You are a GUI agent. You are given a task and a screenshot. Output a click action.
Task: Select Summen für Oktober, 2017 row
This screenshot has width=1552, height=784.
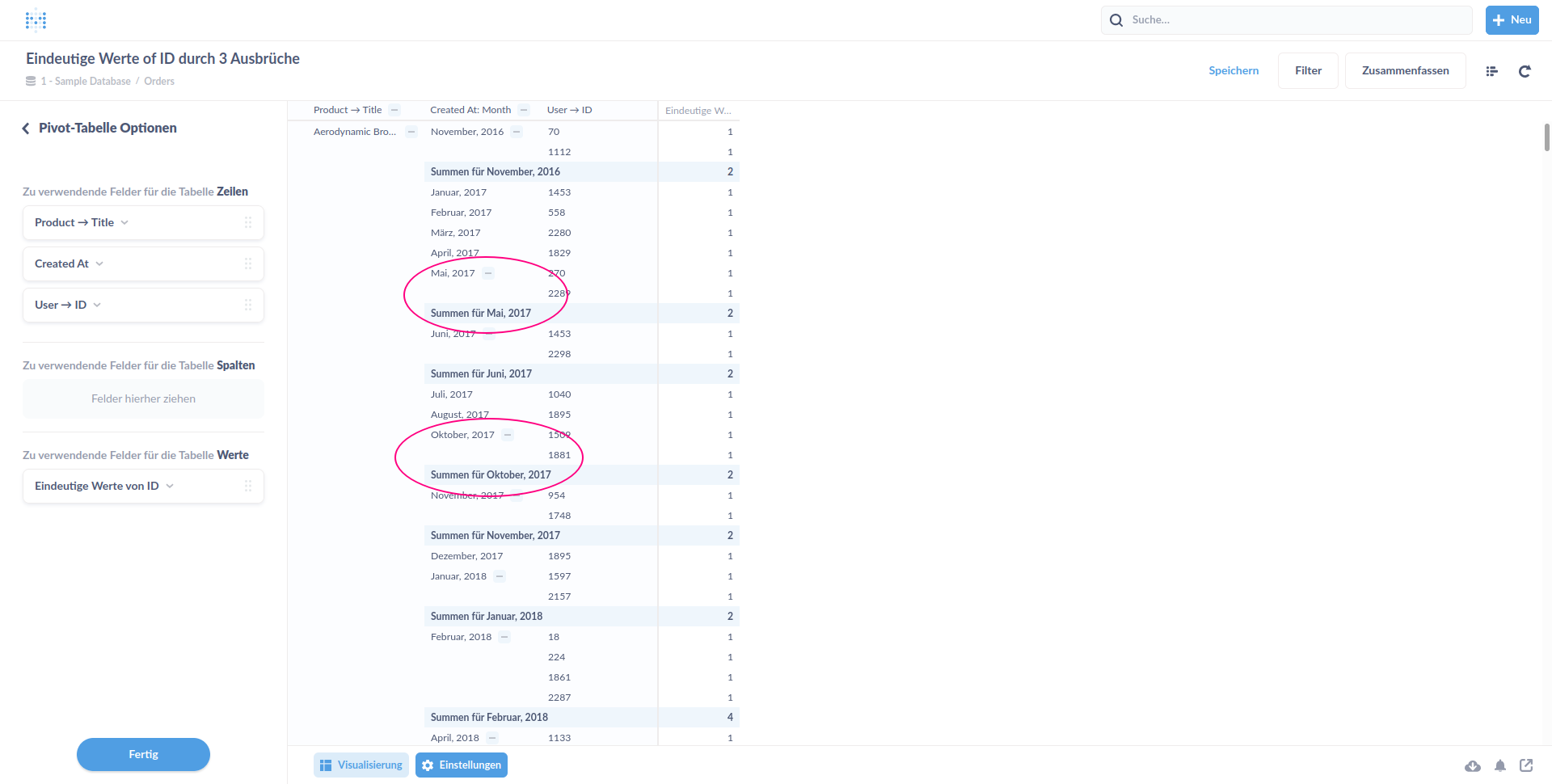pyautogui.click(x=581, y=474)
